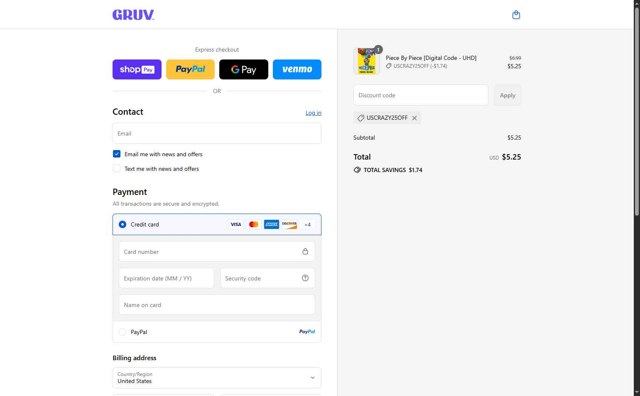Click into the Card number field
Screen dimensions: 640x396
217,251
